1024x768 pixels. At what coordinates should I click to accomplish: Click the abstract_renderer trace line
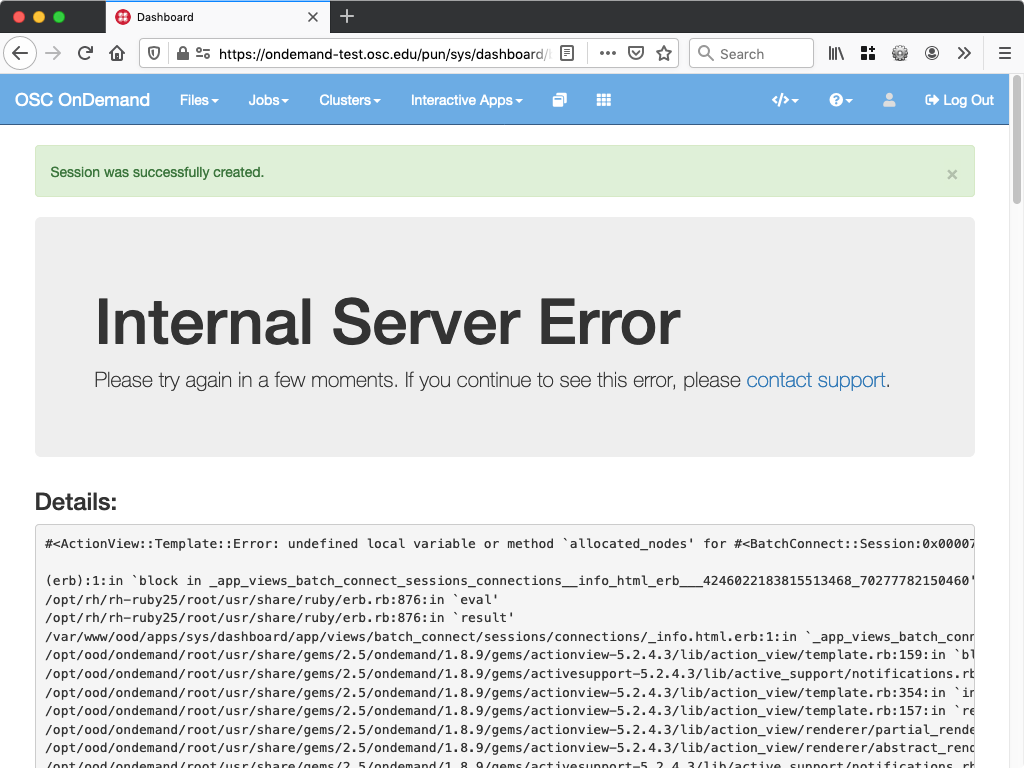click(509, 748)
